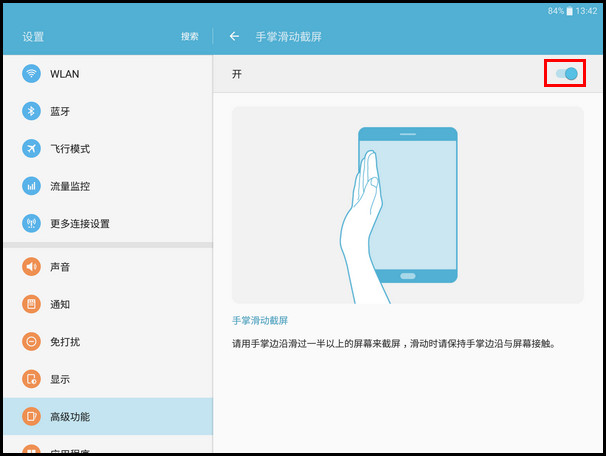Open 显示 settings
The width and height of the screenshot is (606, 456).
click(108, 379)
